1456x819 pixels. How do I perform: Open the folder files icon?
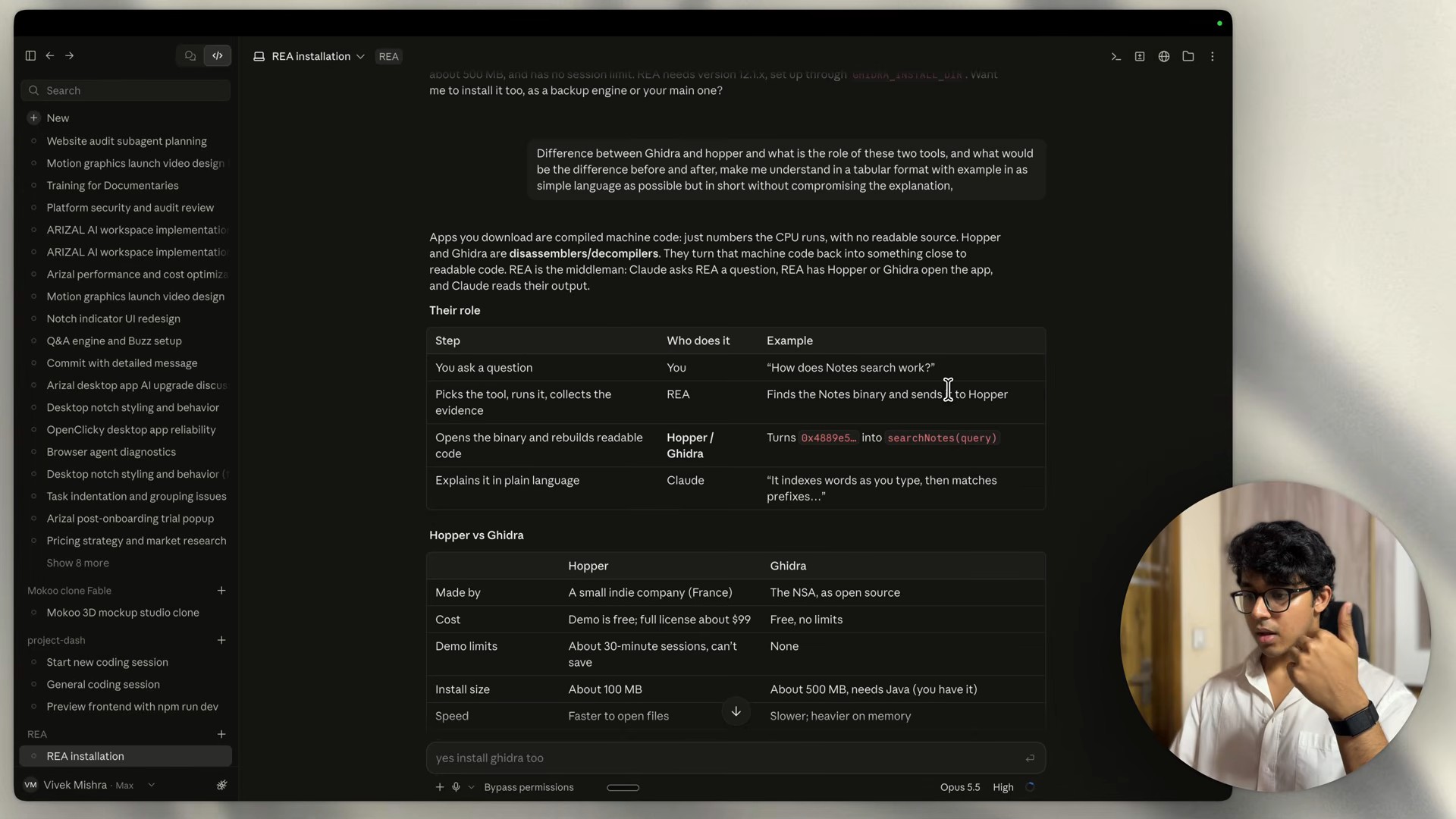click(x=1188, y=56)
